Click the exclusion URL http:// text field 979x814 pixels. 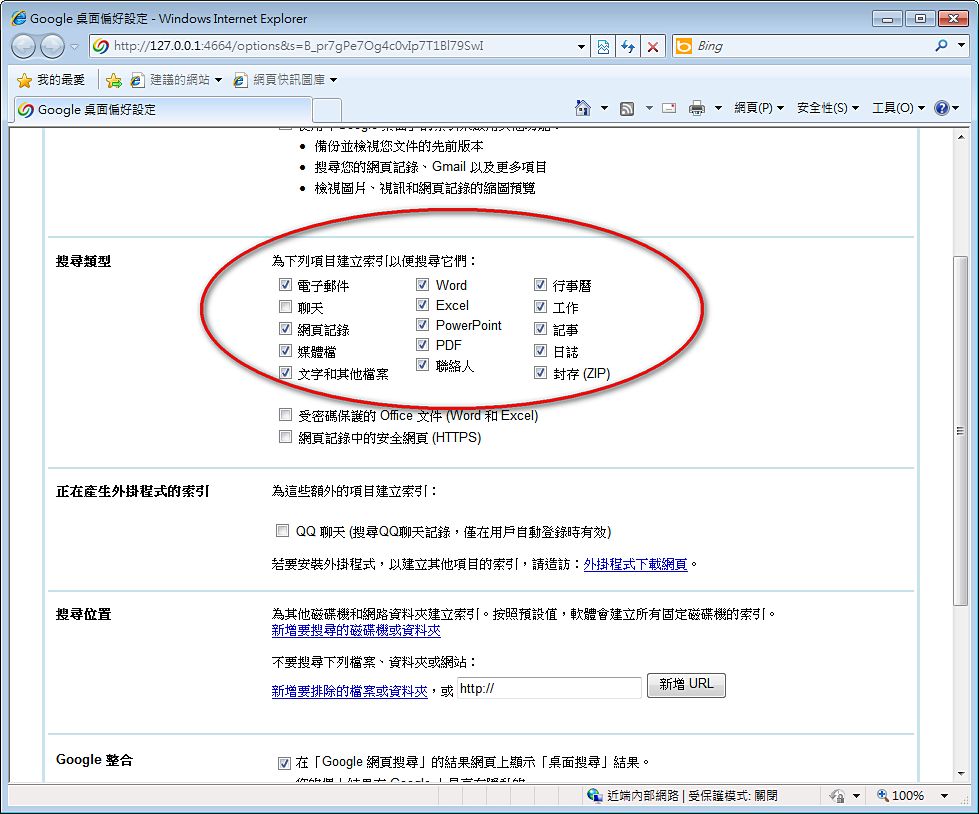point(549,688)
